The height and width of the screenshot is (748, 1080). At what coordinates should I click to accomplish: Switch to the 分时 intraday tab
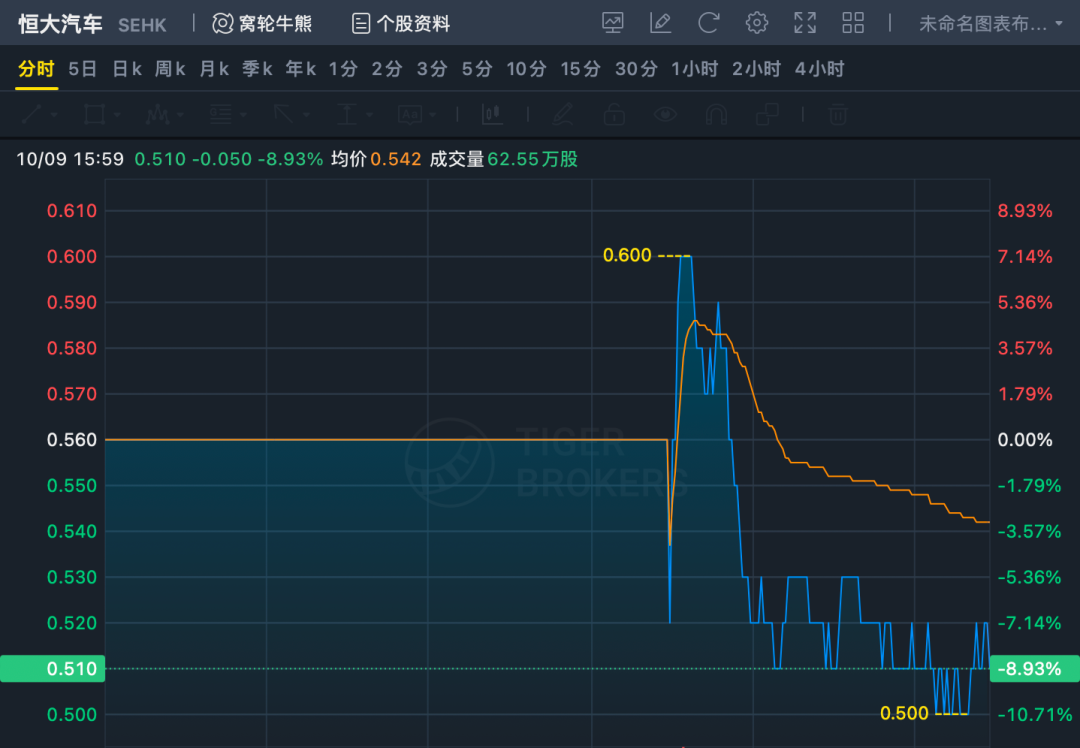[36, 69]
